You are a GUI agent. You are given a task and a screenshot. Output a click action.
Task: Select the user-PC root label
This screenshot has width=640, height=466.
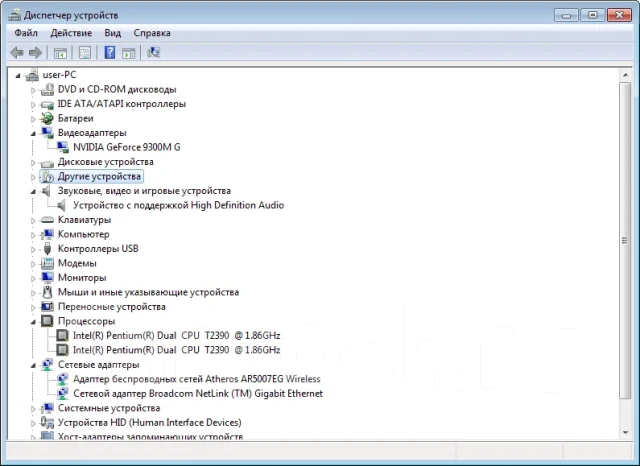tap(59, 75)
